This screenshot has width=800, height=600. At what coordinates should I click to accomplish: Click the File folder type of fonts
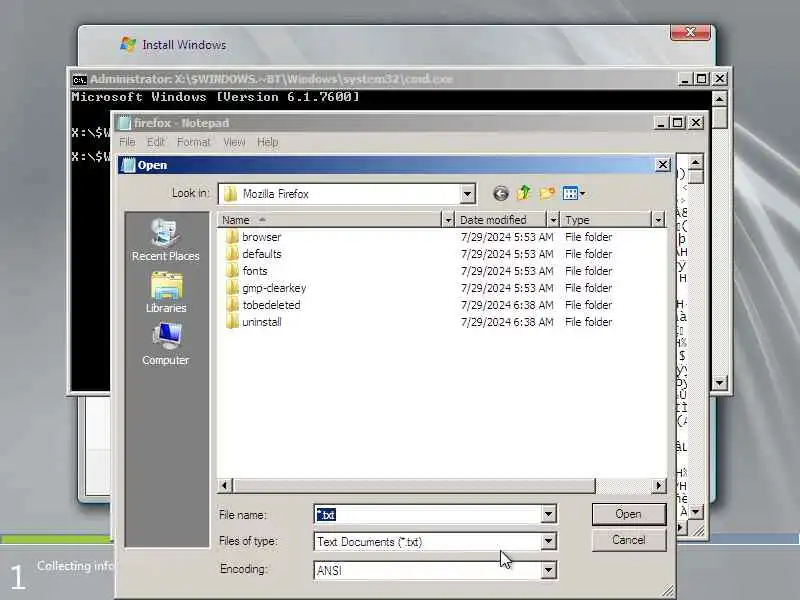[x=588, y=270]
